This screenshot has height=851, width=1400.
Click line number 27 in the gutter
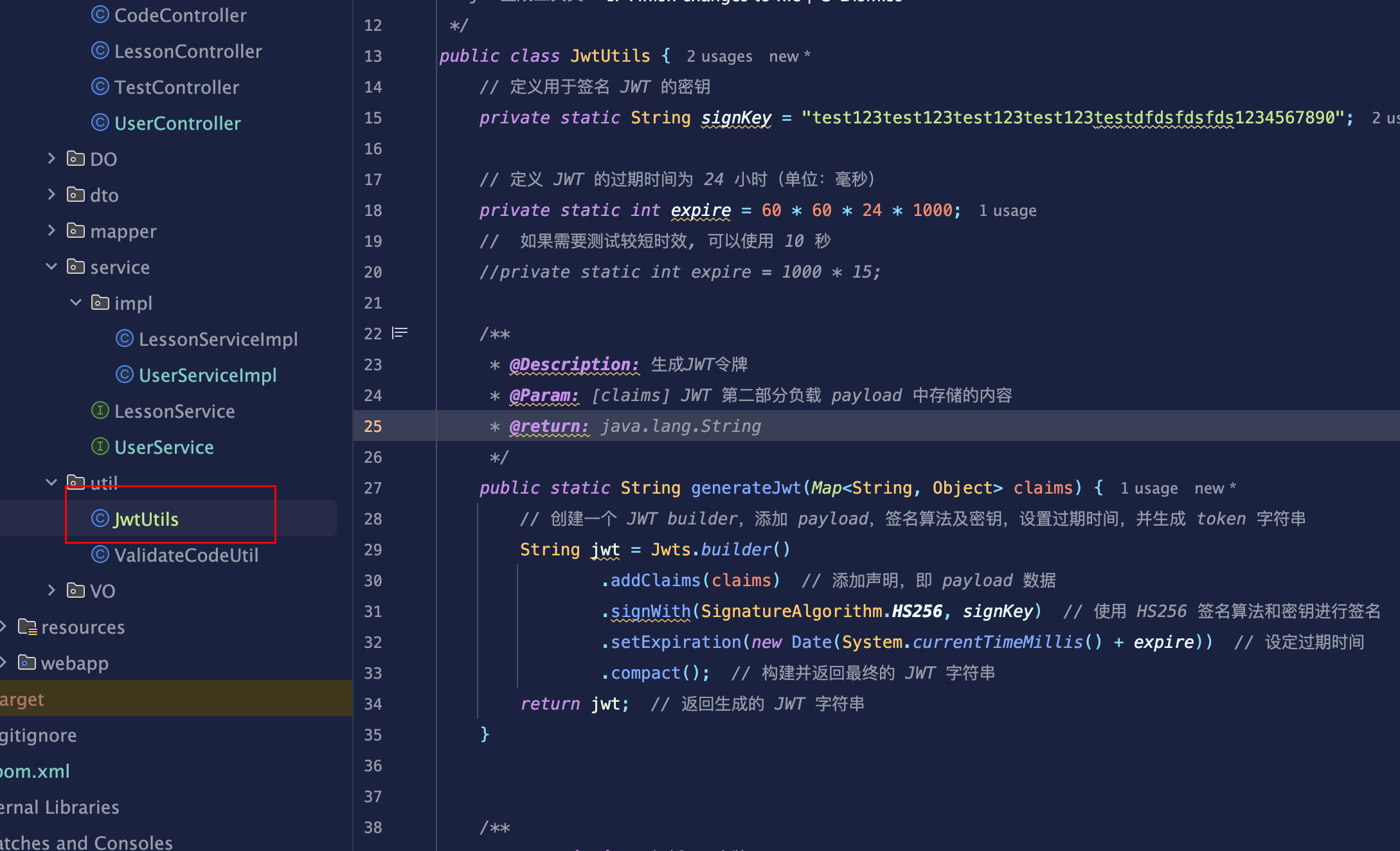373,488
